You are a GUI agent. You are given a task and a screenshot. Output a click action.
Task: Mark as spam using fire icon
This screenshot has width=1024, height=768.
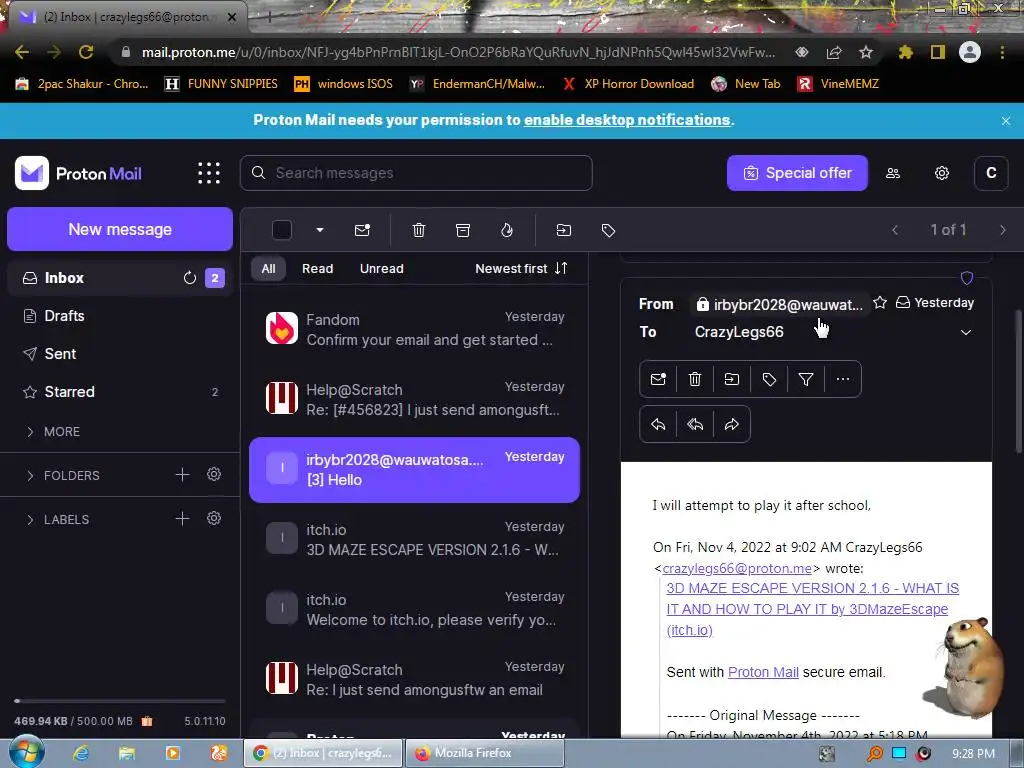pyautogui.click(x=507, y=230)
